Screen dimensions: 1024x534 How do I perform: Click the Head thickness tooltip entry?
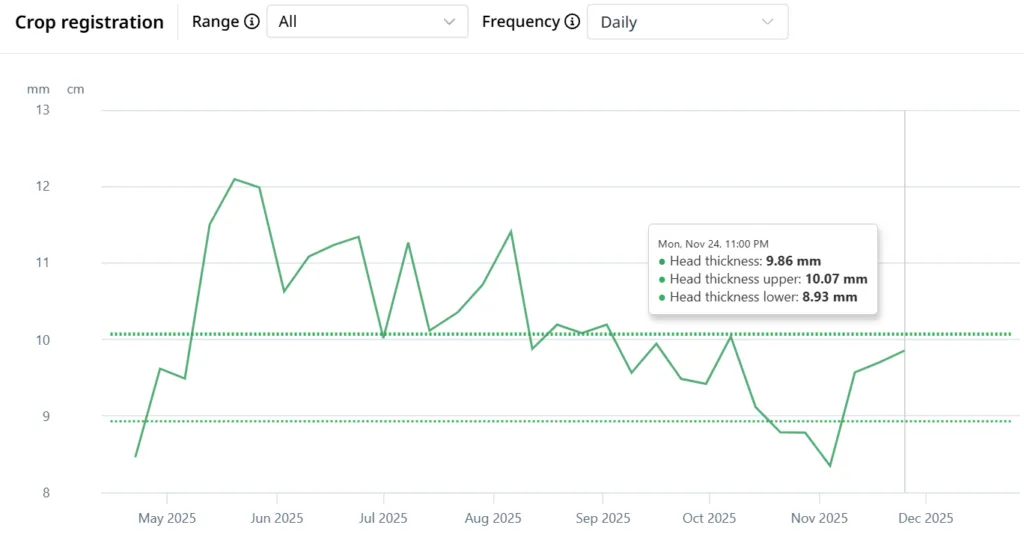coord(739,261)
